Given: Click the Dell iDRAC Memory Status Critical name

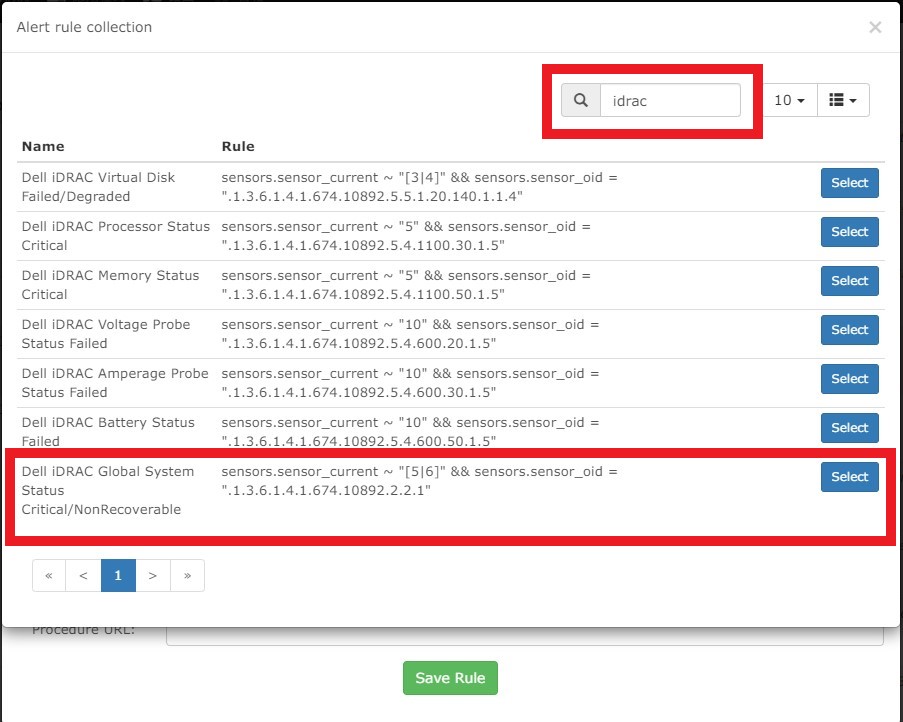Looking at the screenshot, I should click(110, 284).
